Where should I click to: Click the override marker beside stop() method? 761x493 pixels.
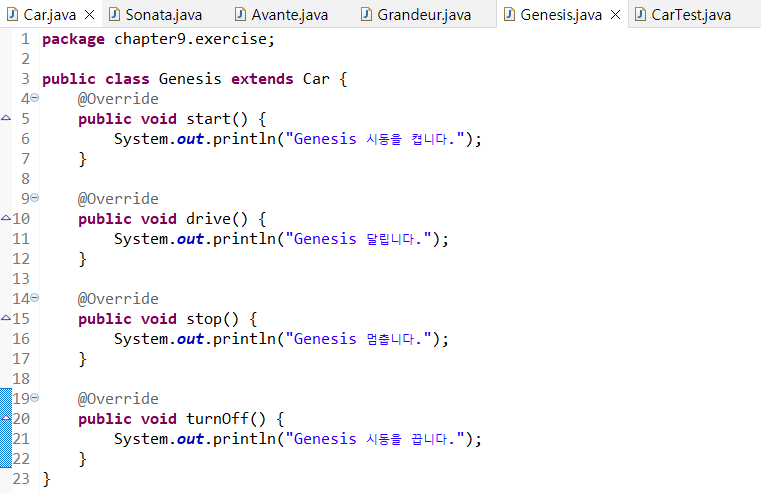pyautogui.click(x=6, y=319)
